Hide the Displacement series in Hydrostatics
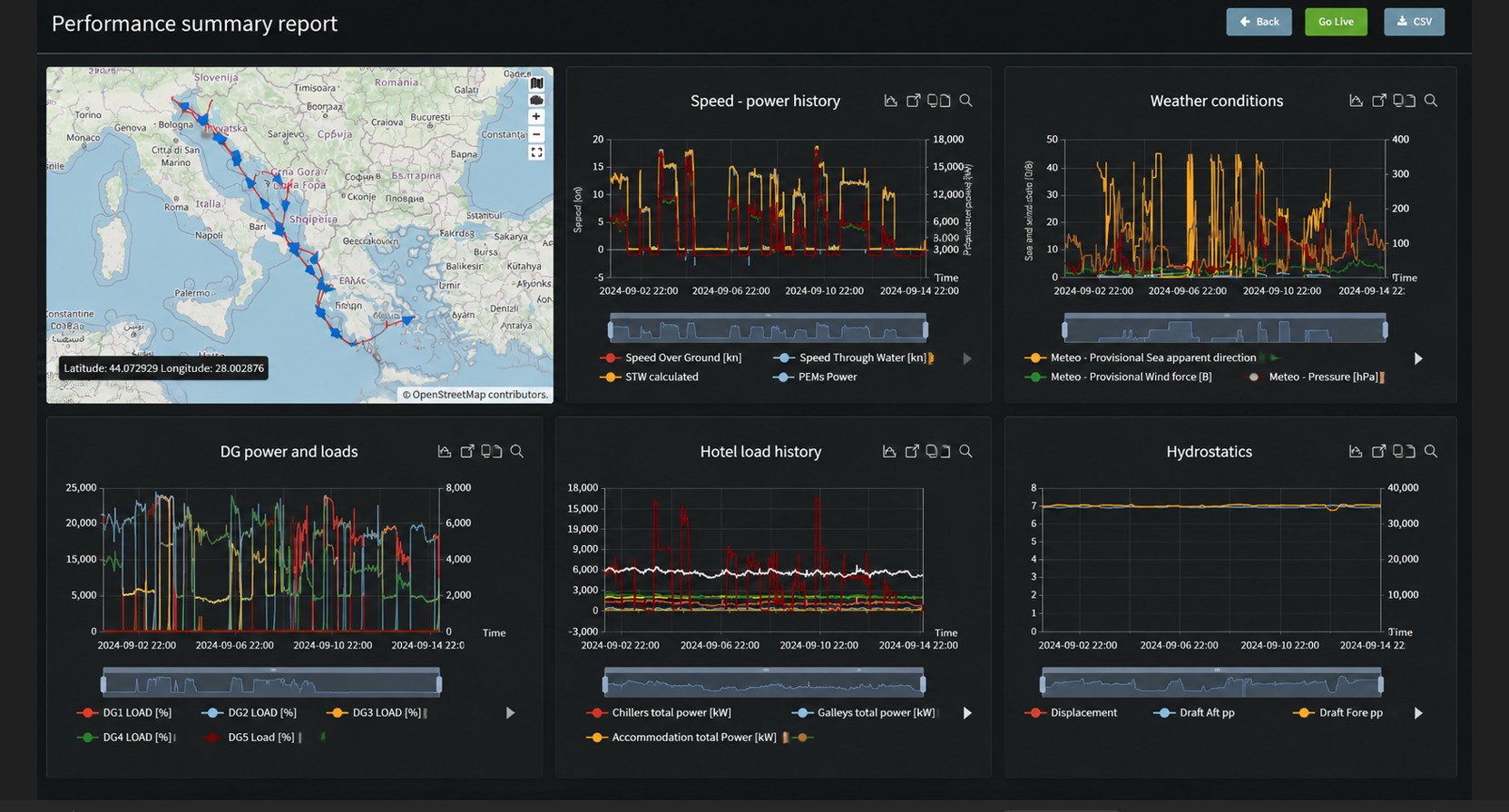Screen dimensions: 1509x812 [1072, 713]
